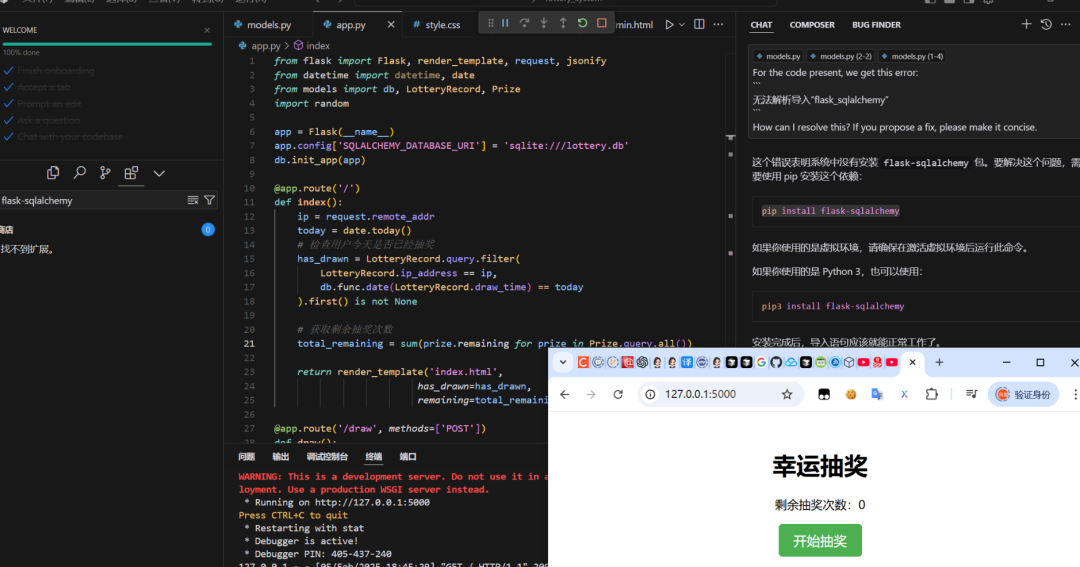Screen dimensions: 1080x567
Task: Open the 问题 (Problems) panel tab
Action: pyautogui.click(x=246, y=457)
